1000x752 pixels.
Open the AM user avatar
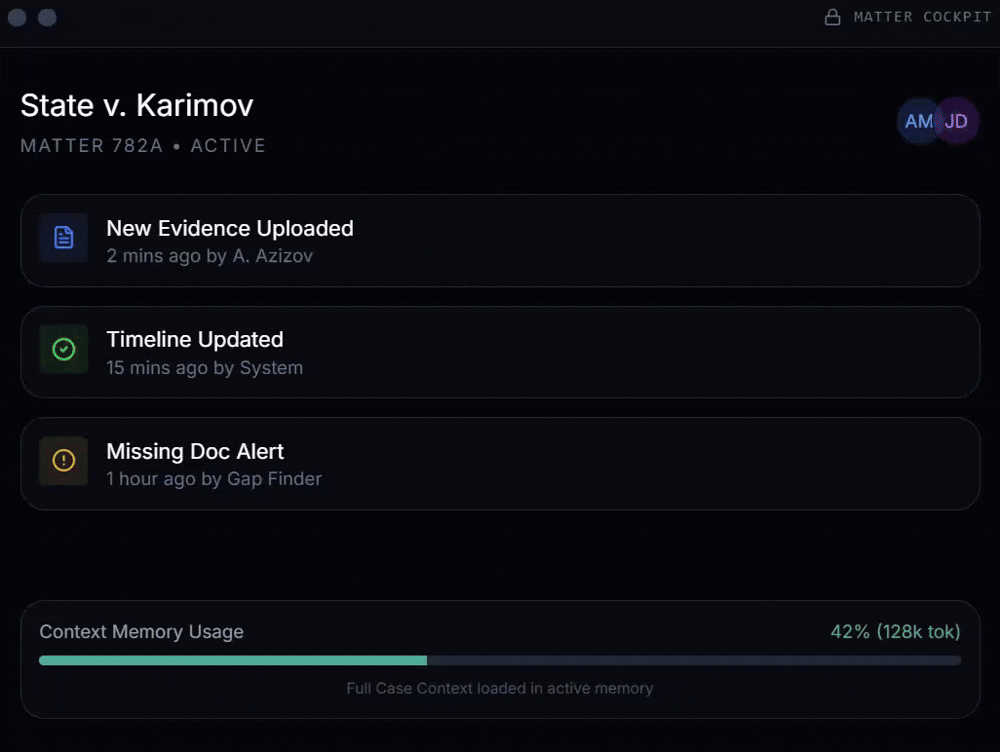coord(915,122)
